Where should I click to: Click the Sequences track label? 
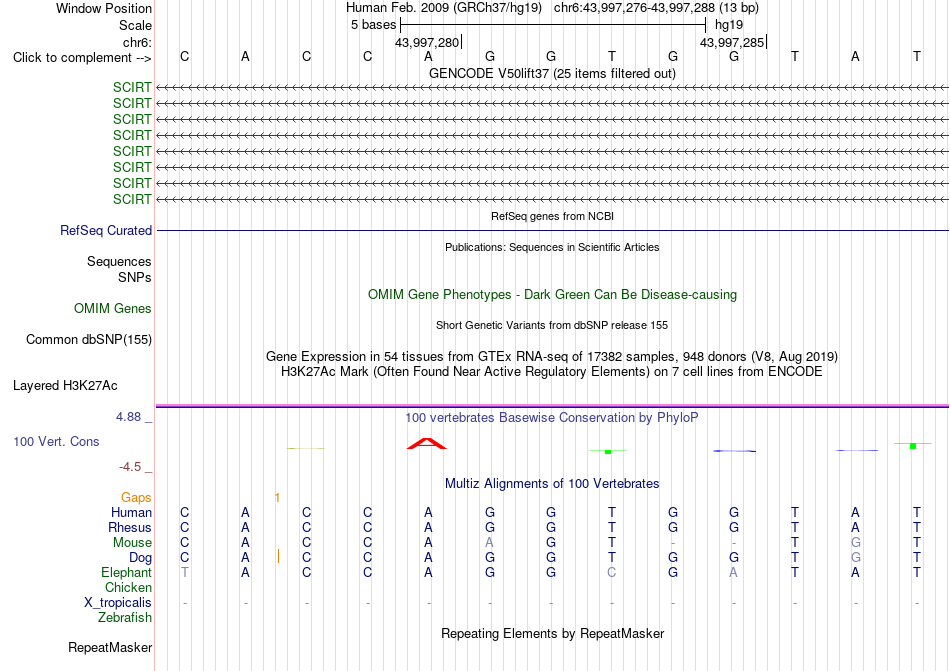(119, 262)
